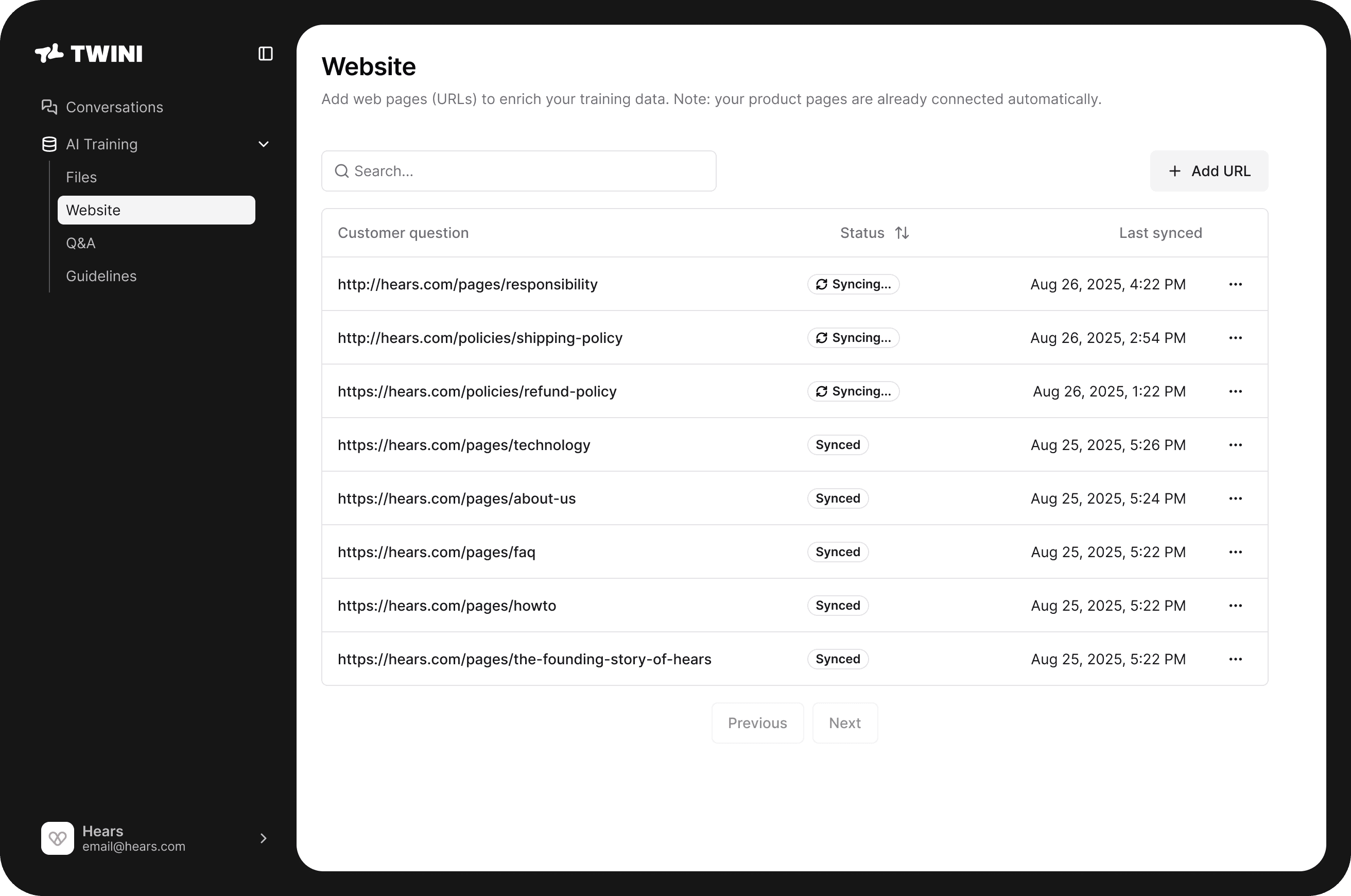The height and width of the screenshot is (896, 1351).
Task: Open more options for shipping-policy row
Action: pos(1236,338)
